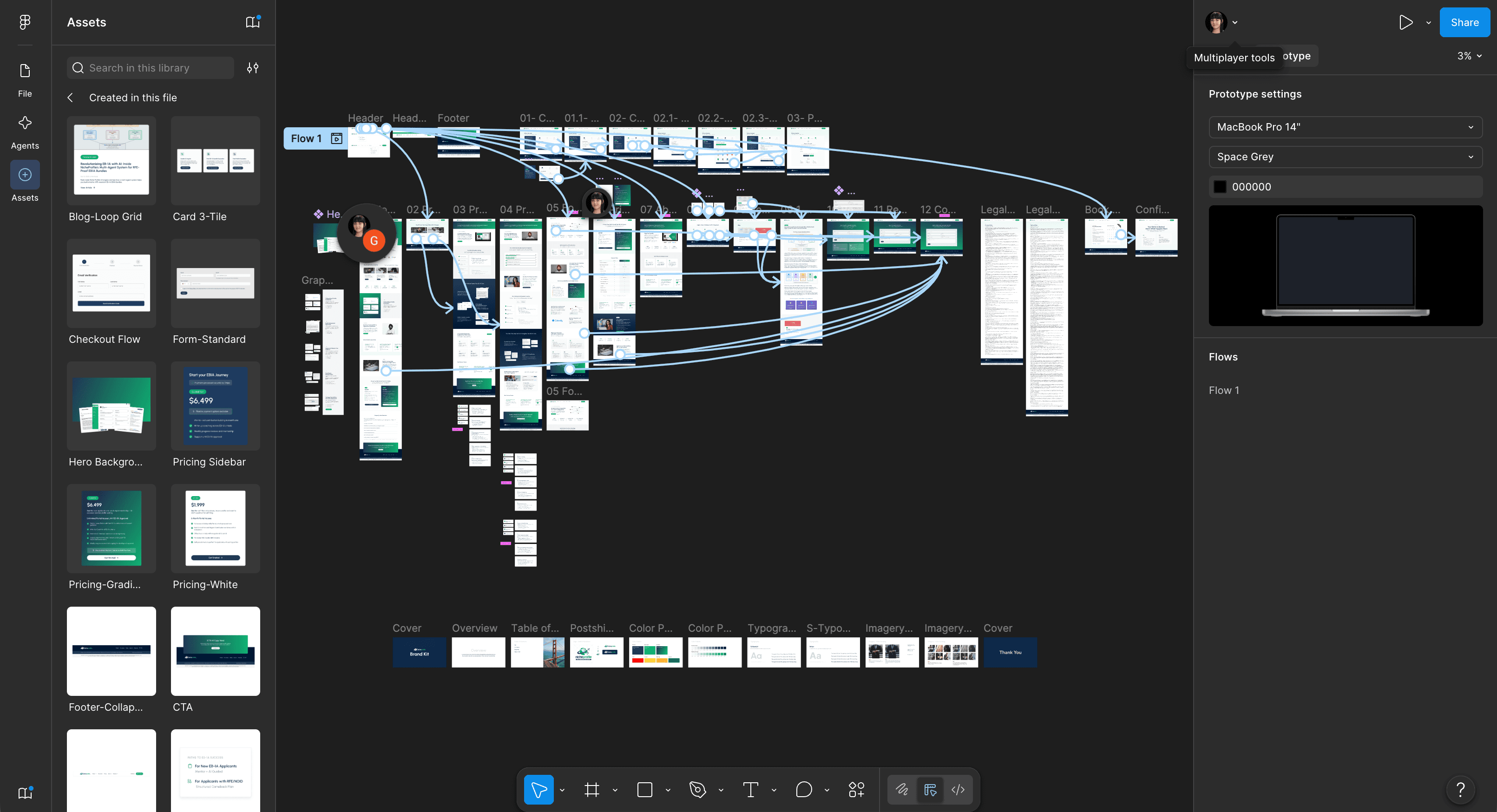Screen dimensions: 1497x812
Task: Switch to Dev Mode toggle
Action: pyautogui.click(x=958, y=790)
